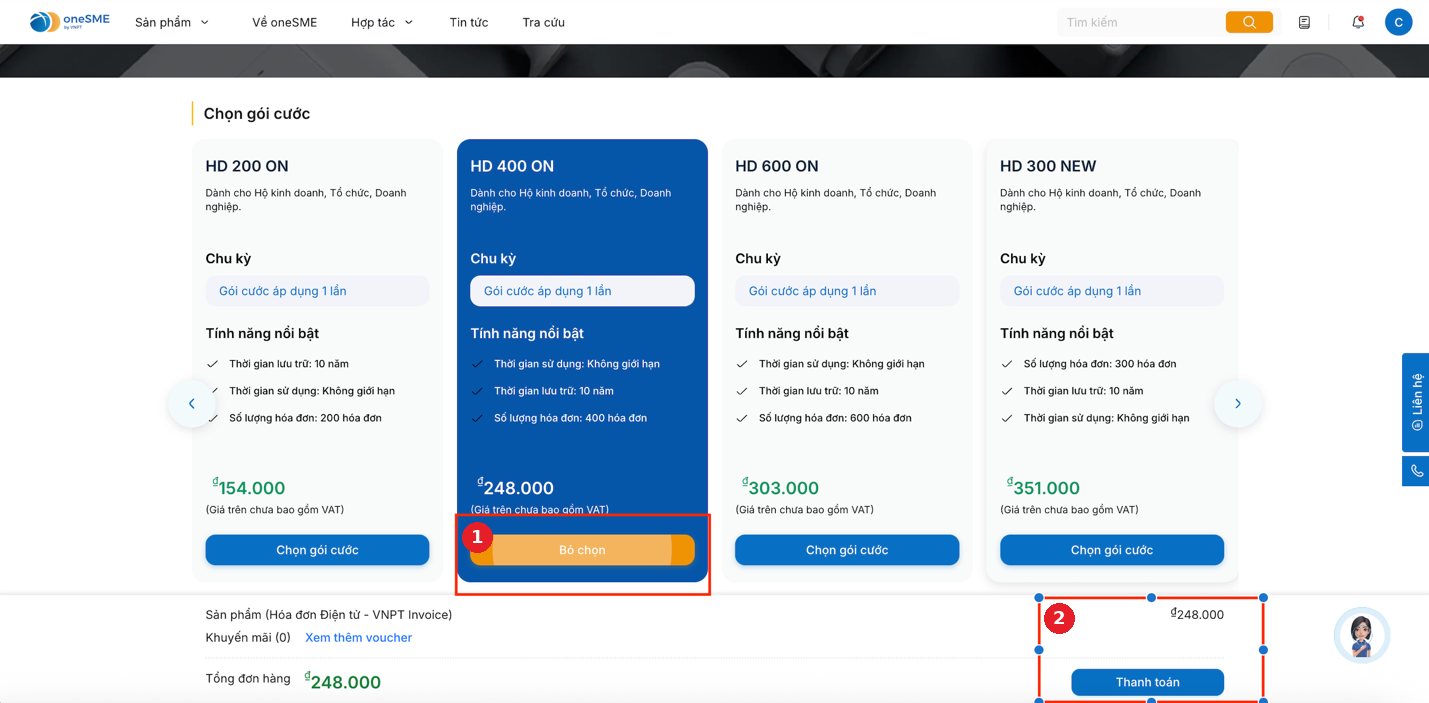Open the Chu kỳ selector for HD 600 ON
The image size is (1429, 703).
click(847, 291)
